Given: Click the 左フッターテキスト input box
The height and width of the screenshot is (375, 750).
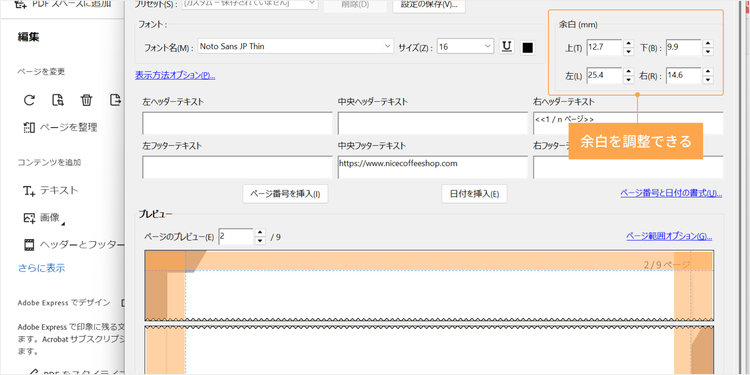Looking at the screenshot, I should point(237,167).
